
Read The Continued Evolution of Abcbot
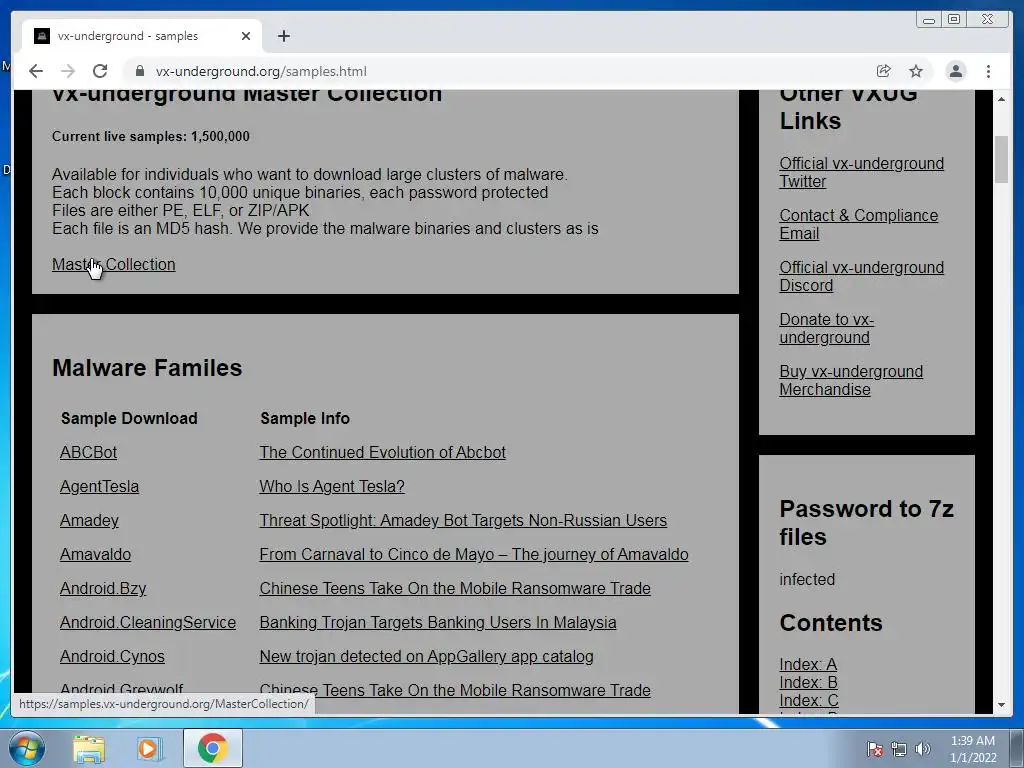(383, 453)
